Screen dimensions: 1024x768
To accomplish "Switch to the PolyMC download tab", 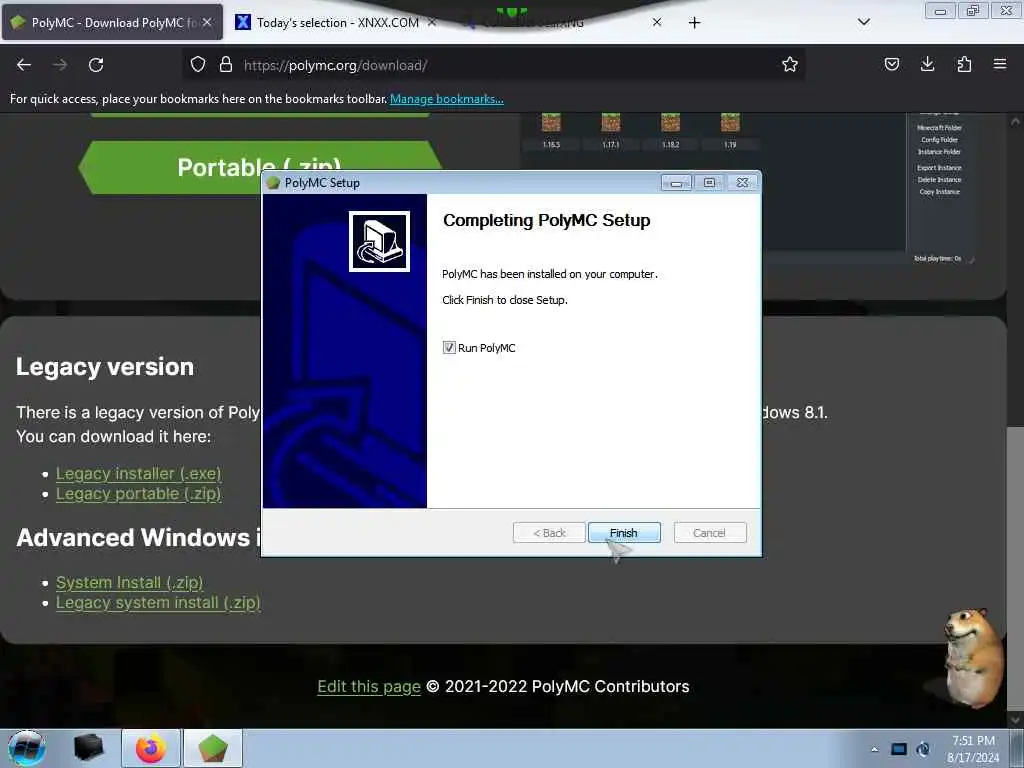I will pos(112,22).
